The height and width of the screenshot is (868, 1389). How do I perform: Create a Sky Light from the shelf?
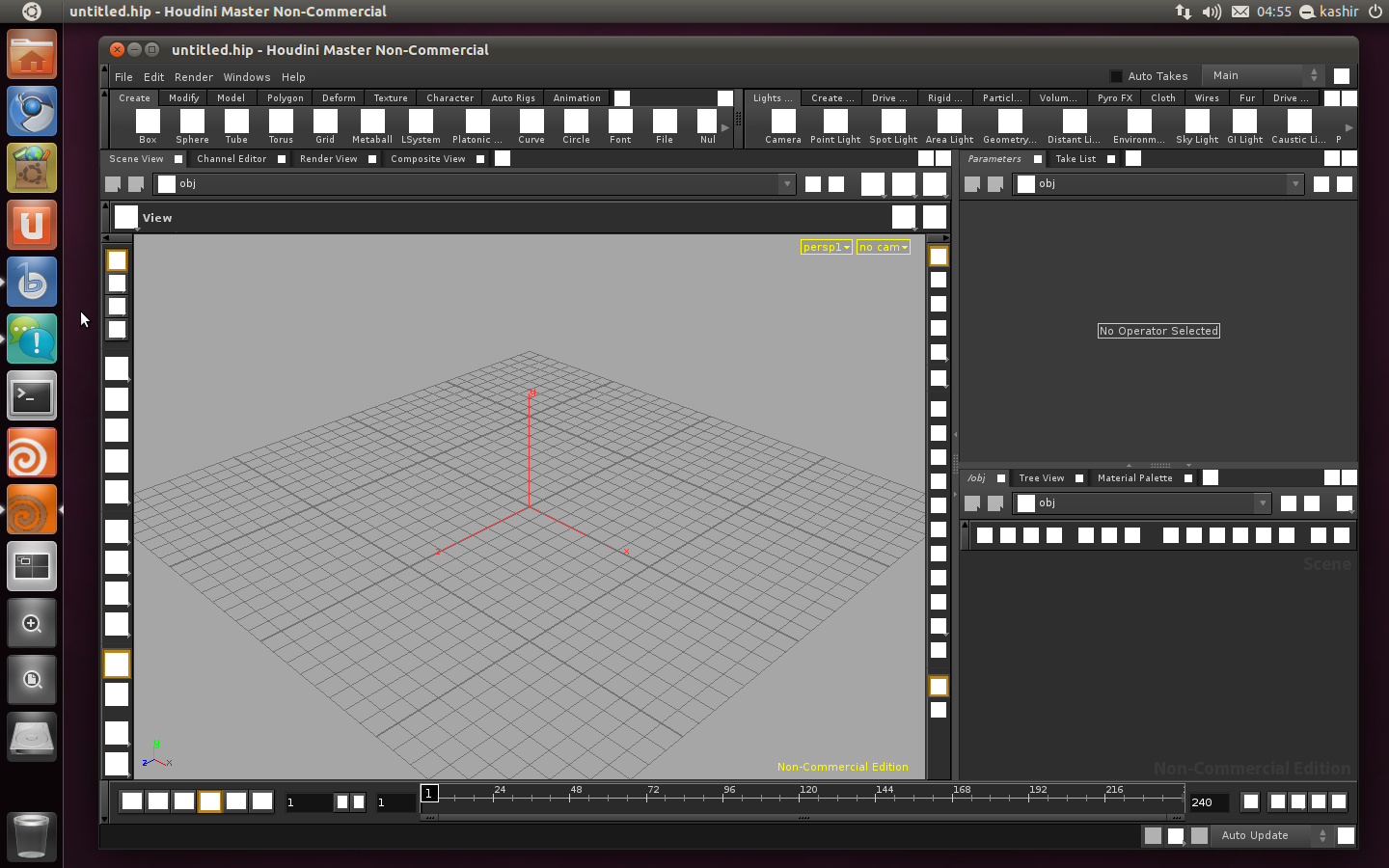[1197, 126]
